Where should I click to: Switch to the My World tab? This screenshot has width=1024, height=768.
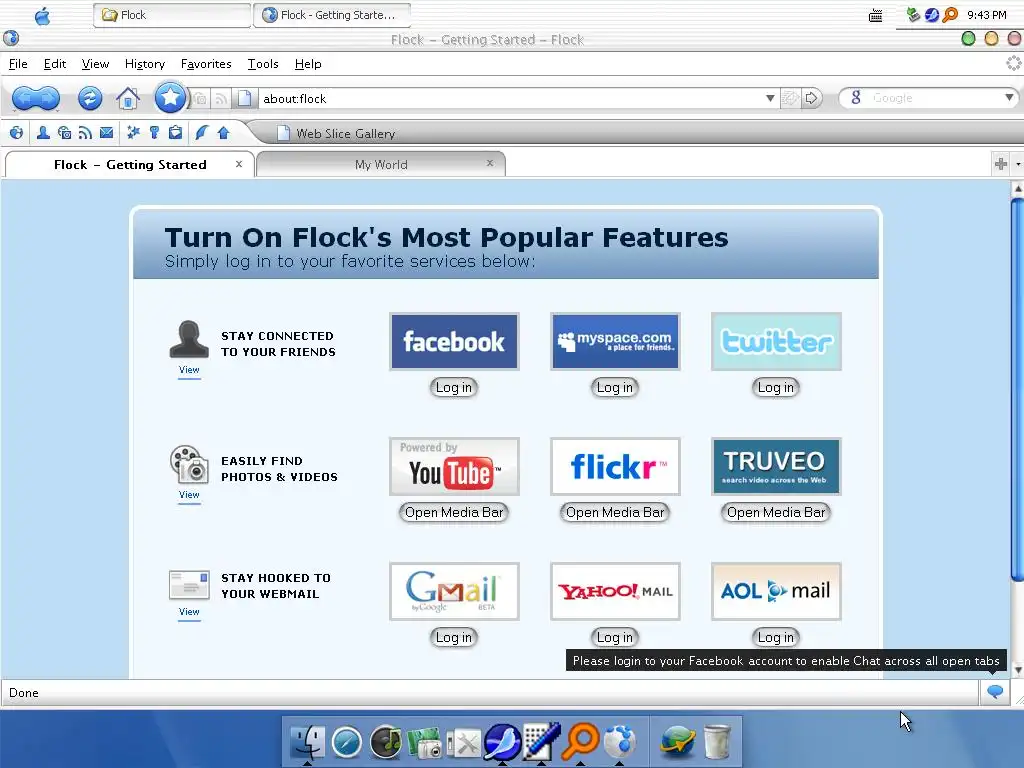click(381, 165)
